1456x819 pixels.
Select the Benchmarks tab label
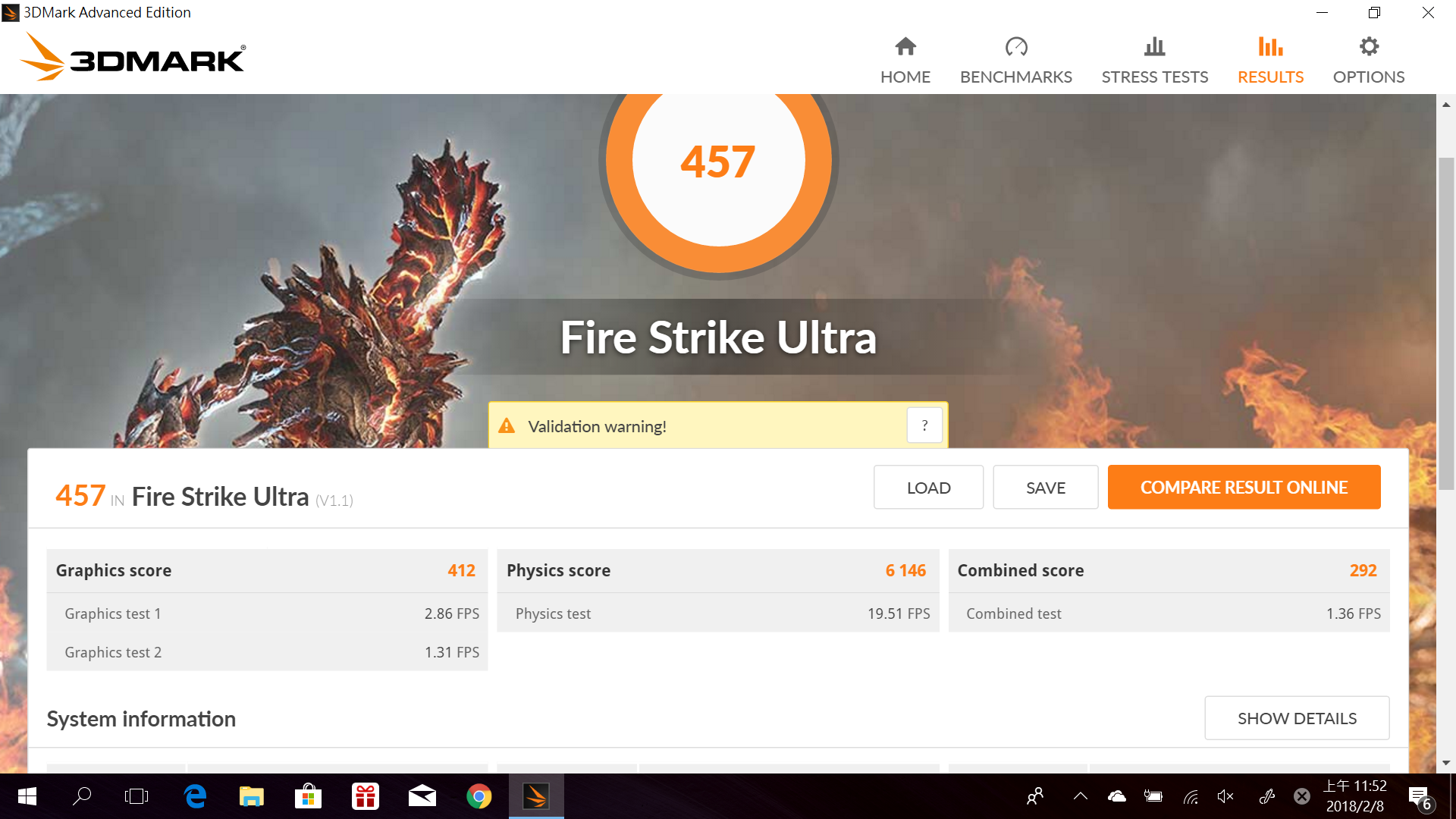(1015, 77)
